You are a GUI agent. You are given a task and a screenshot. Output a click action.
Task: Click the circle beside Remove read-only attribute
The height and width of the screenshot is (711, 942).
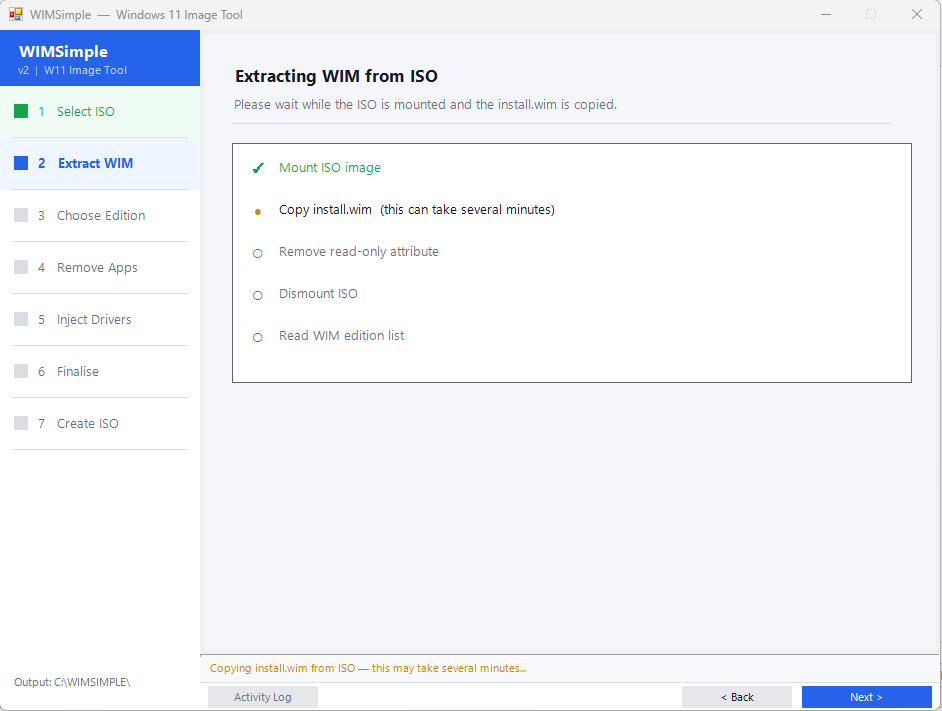(258, 253)
